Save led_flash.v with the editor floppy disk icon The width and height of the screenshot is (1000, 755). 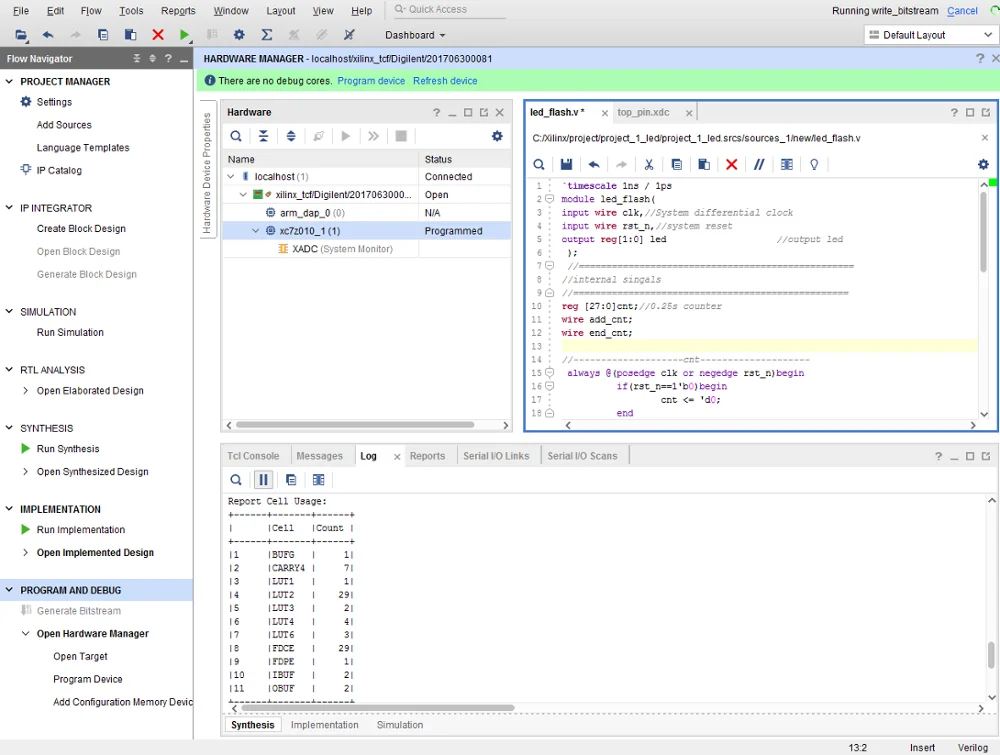(x=566, y=165)
